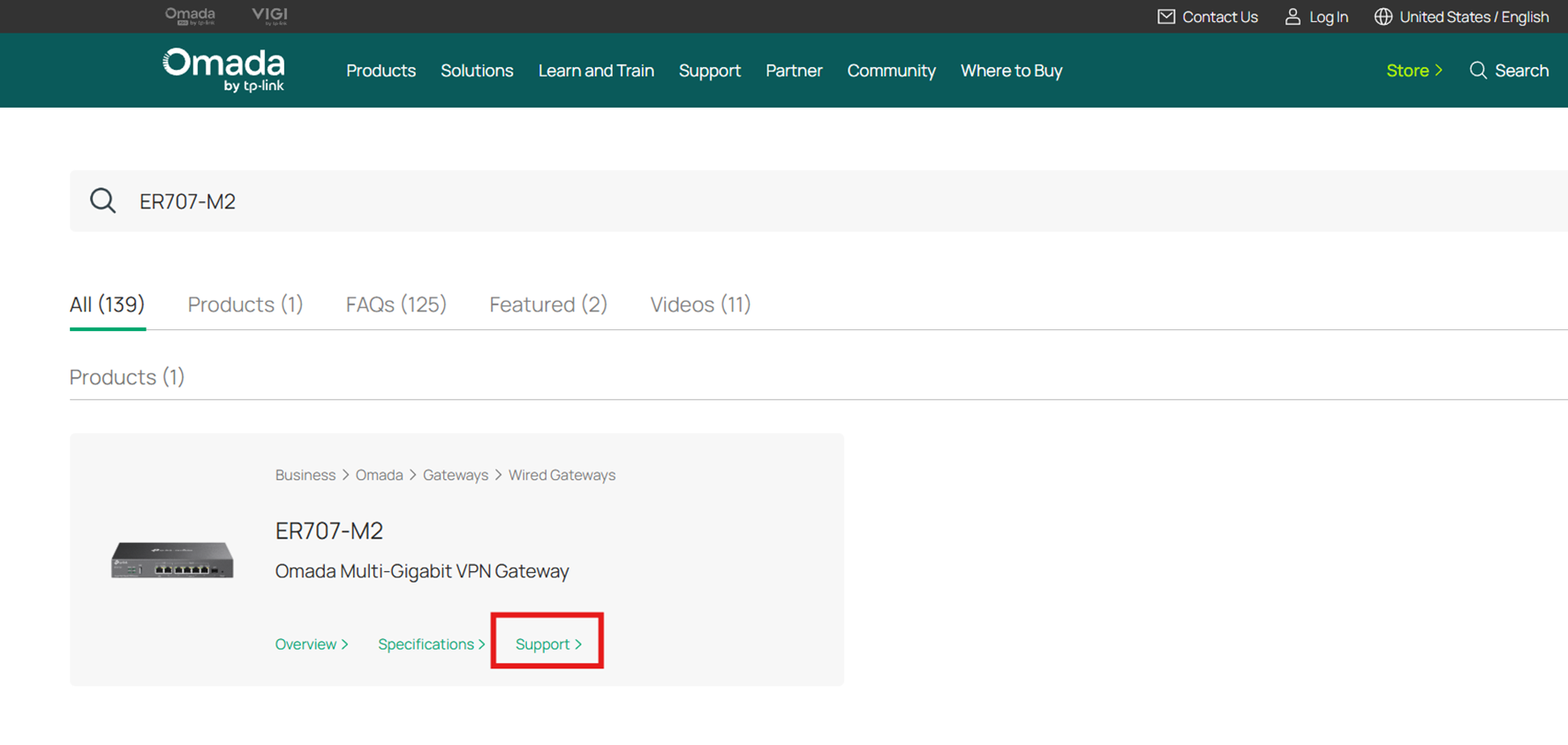Open the Log In link
The height and width of the screenshot is (745, 1568).
[1328, 17]
